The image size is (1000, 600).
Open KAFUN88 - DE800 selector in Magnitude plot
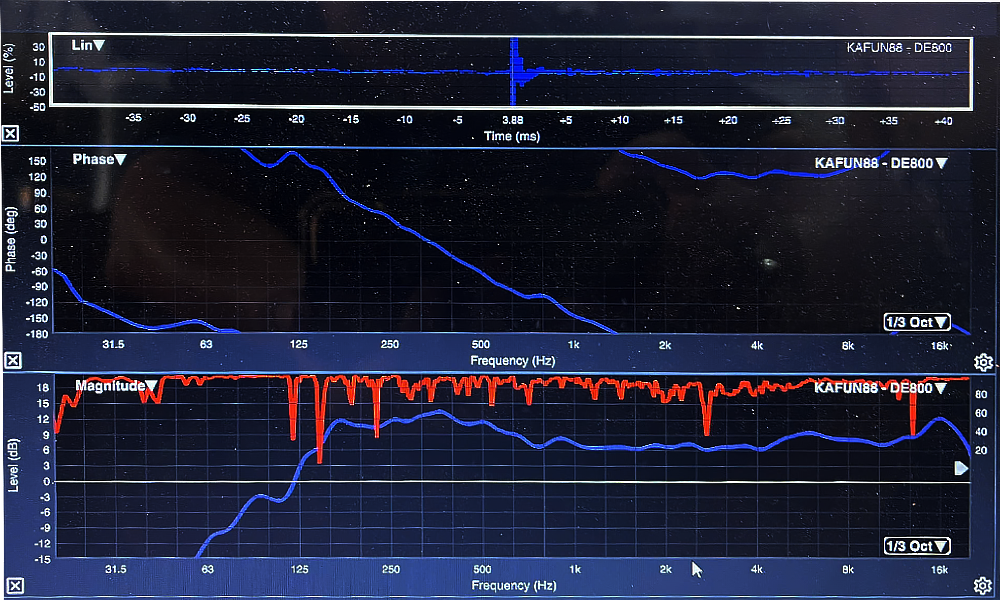(880, 388)
